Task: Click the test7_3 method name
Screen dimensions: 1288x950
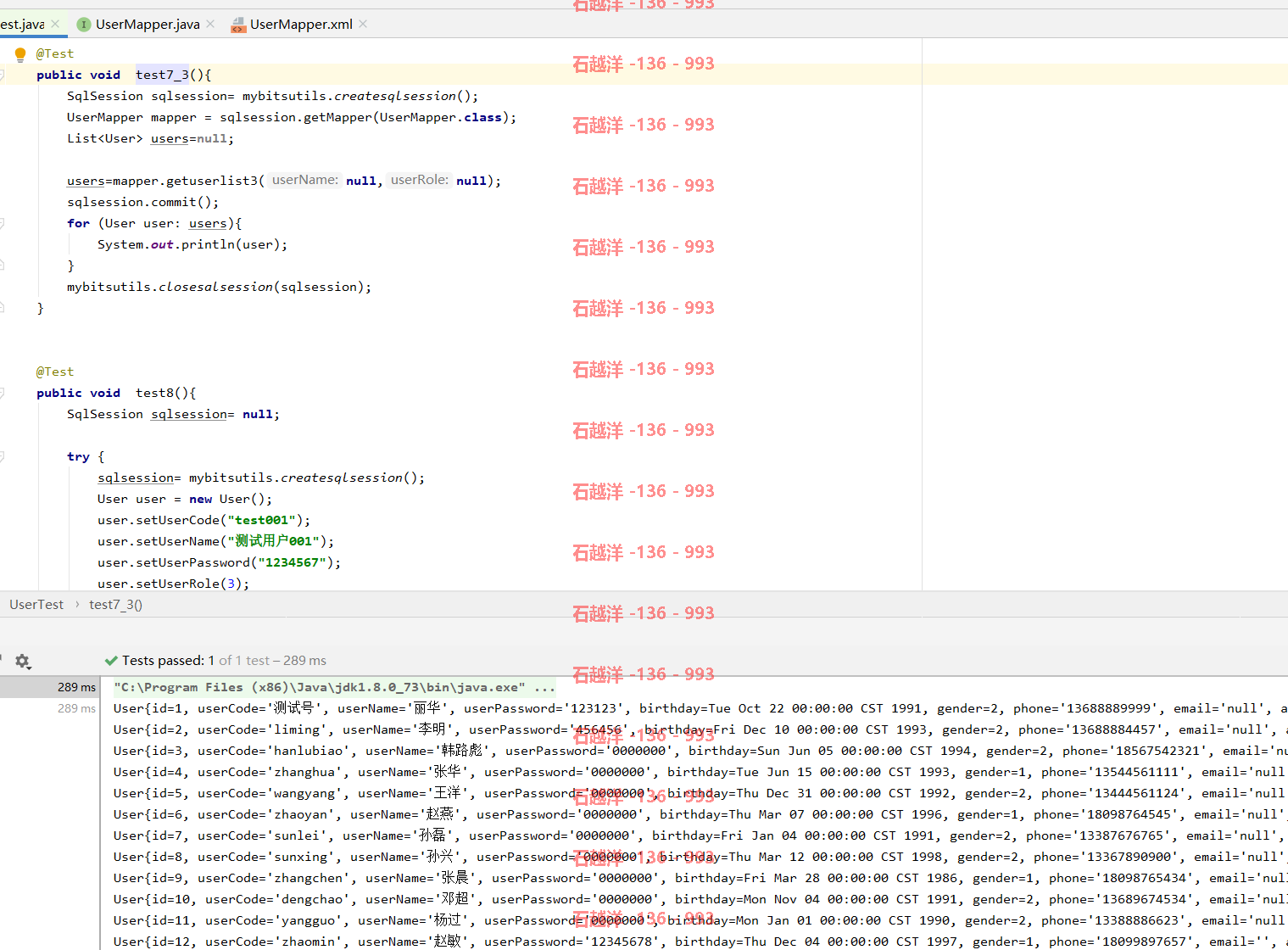Action: point(162,75)
